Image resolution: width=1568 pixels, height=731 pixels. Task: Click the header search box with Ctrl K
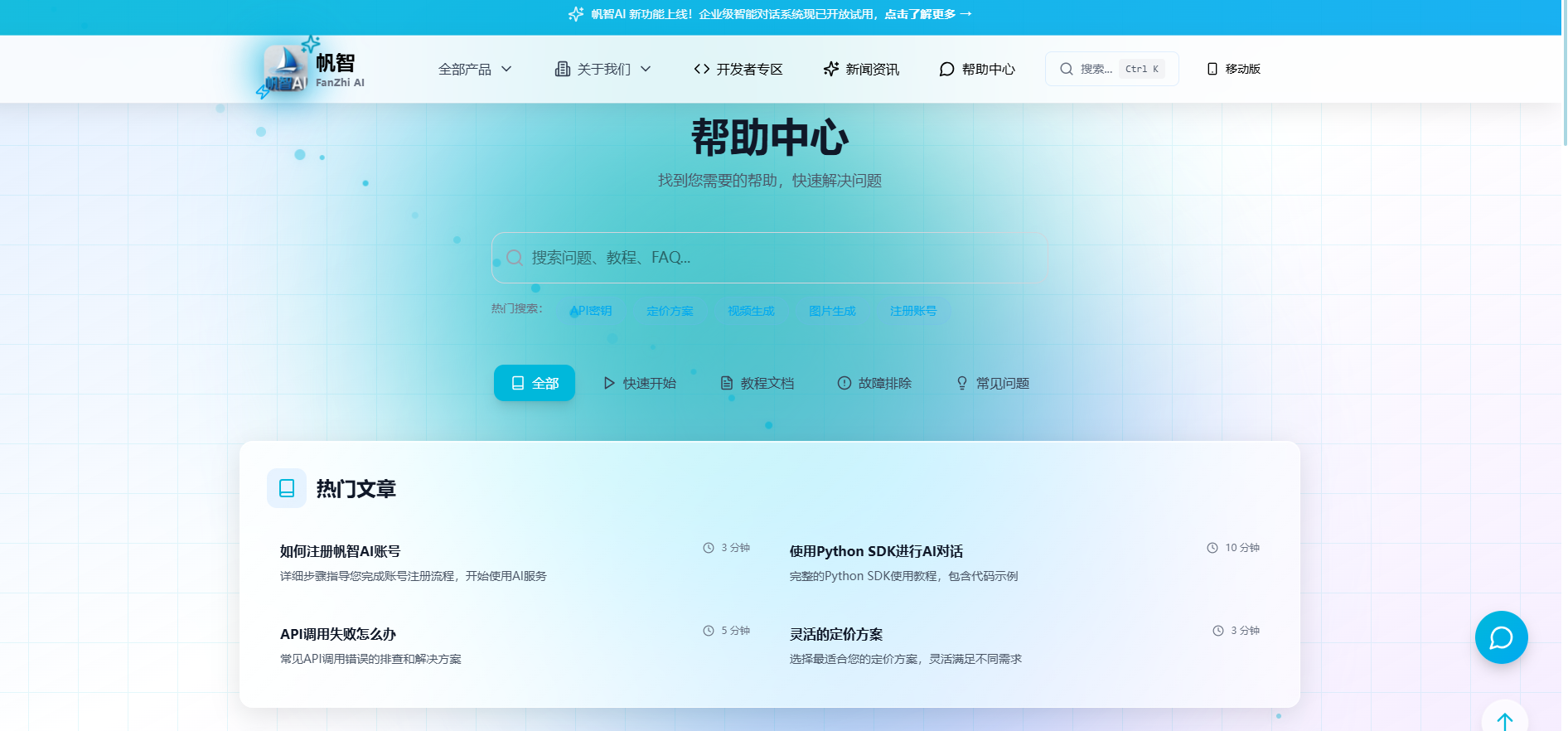click(1112, 69)
